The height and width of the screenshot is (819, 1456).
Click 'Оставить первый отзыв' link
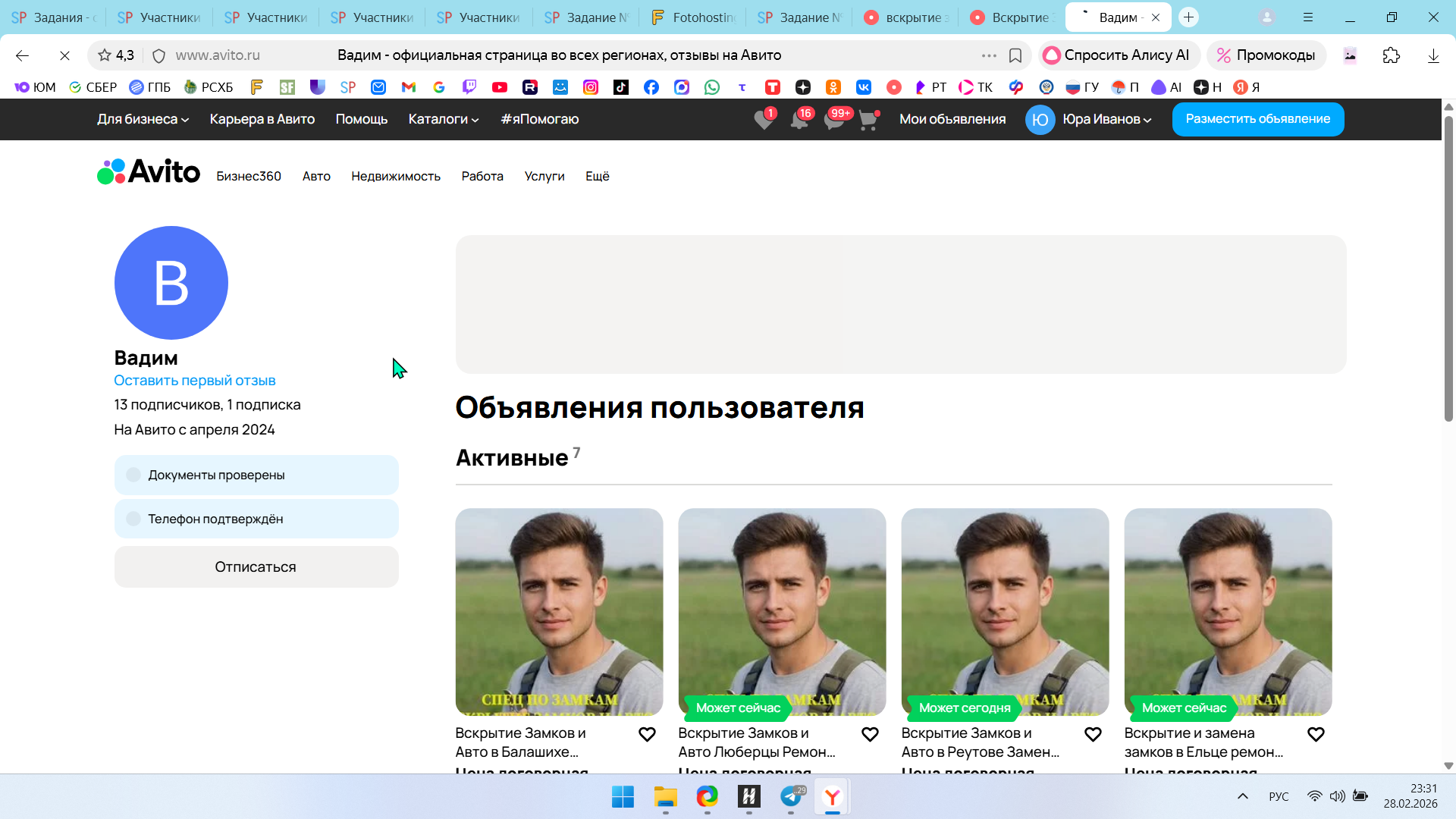194,380
